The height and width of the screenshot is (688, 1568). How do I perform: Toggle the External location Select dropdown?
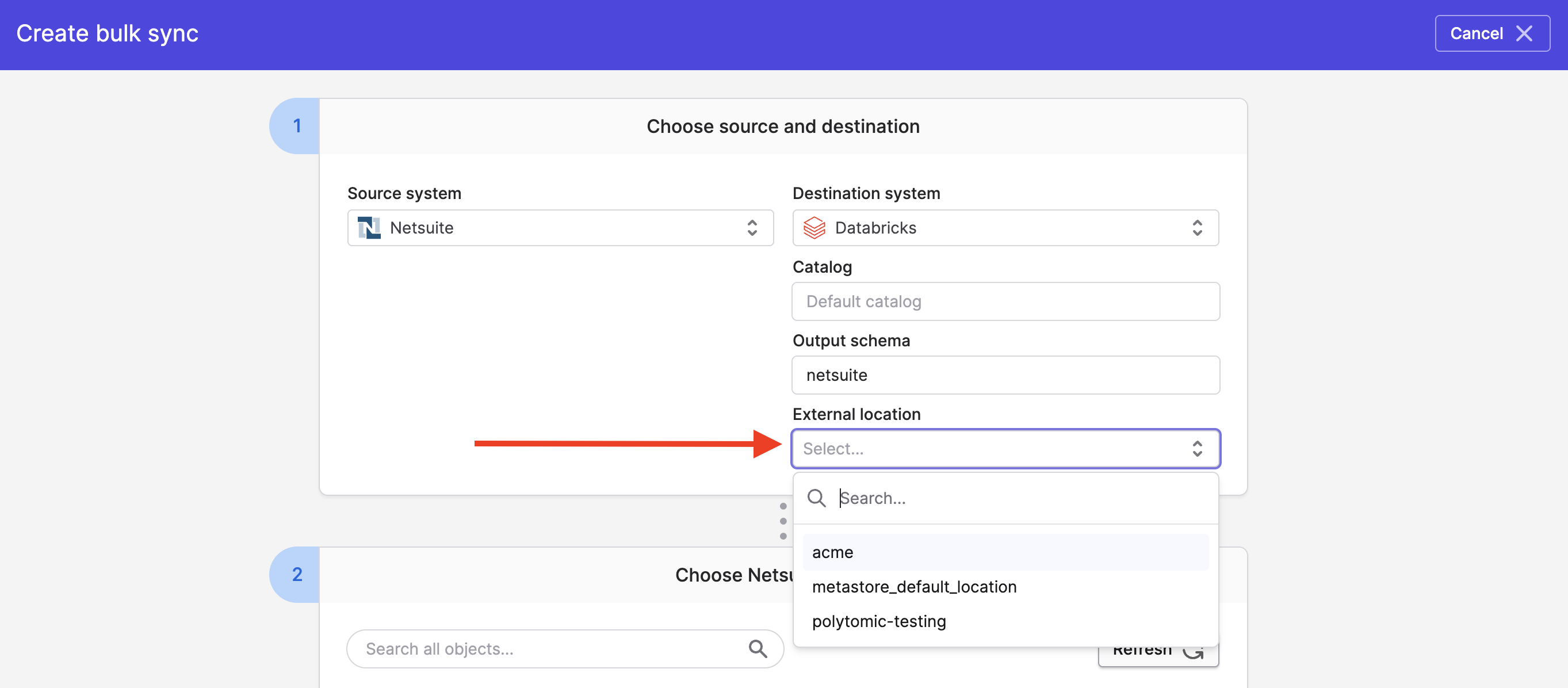(1005, 449)
